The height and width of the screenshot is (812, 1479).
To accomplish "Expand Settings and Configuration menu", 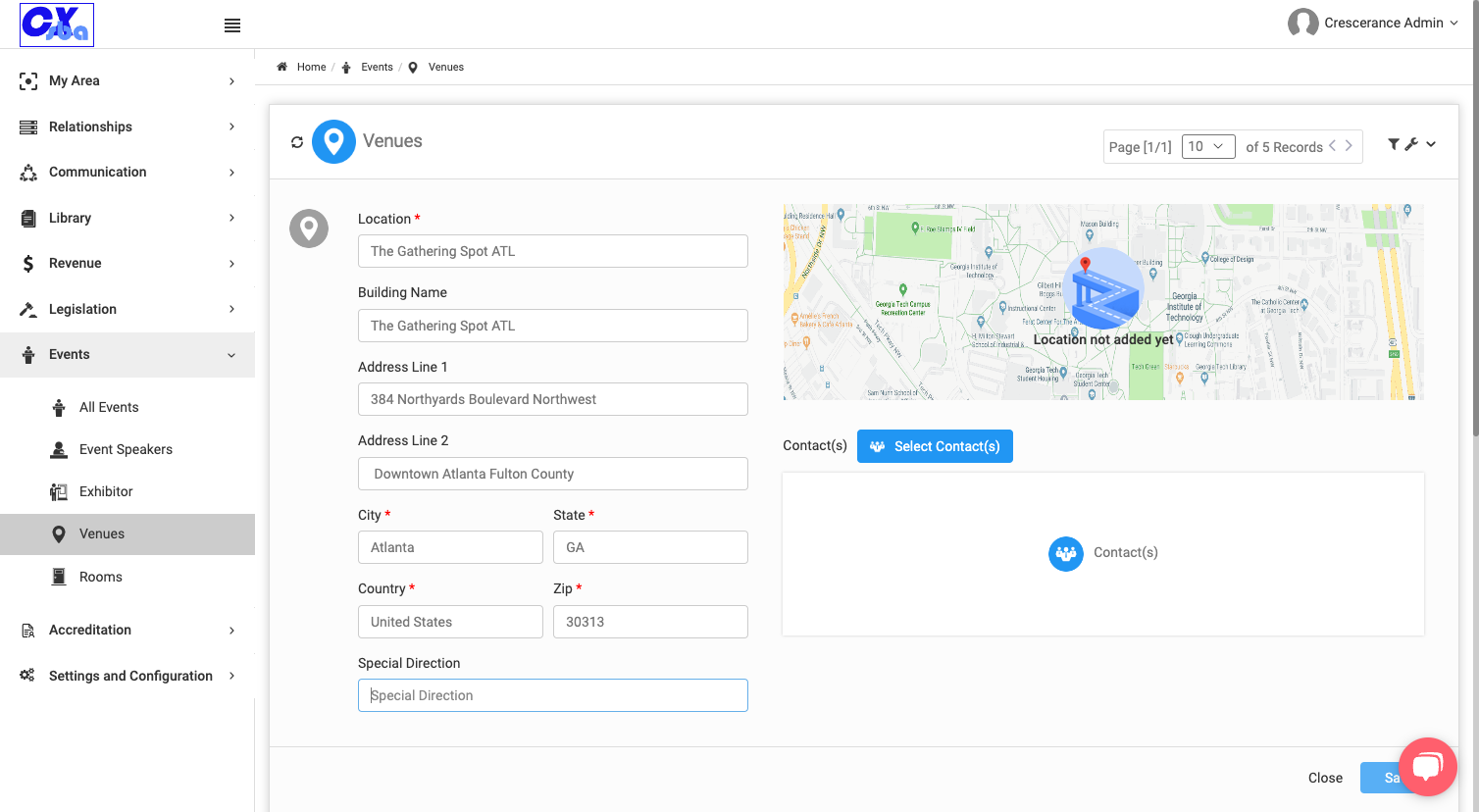I will click(x=127, y=676).
